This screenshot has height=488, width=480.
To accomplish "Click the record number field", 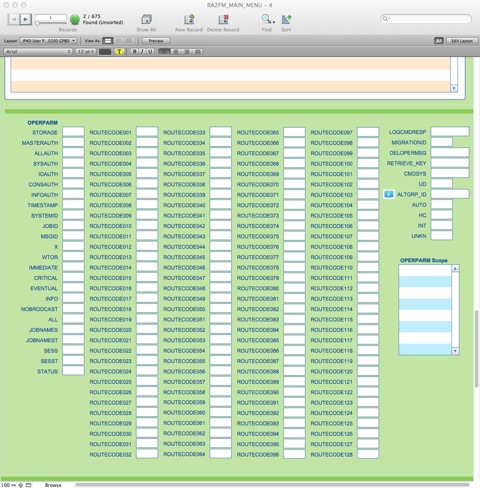I will pyautogui.click(x=51, y=17).
